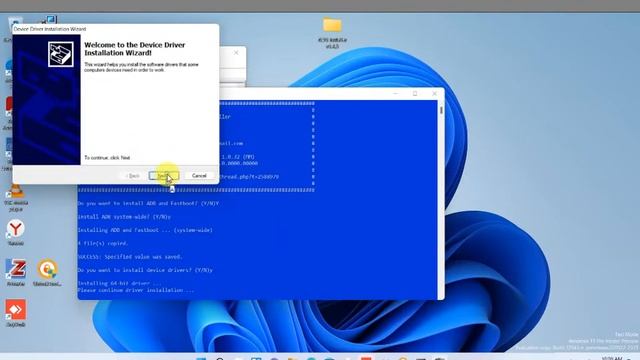Click the console window's vertical scrollbar
Image resolution: width=640 pixels, height=360 pixels.
(x=441, y=199)
